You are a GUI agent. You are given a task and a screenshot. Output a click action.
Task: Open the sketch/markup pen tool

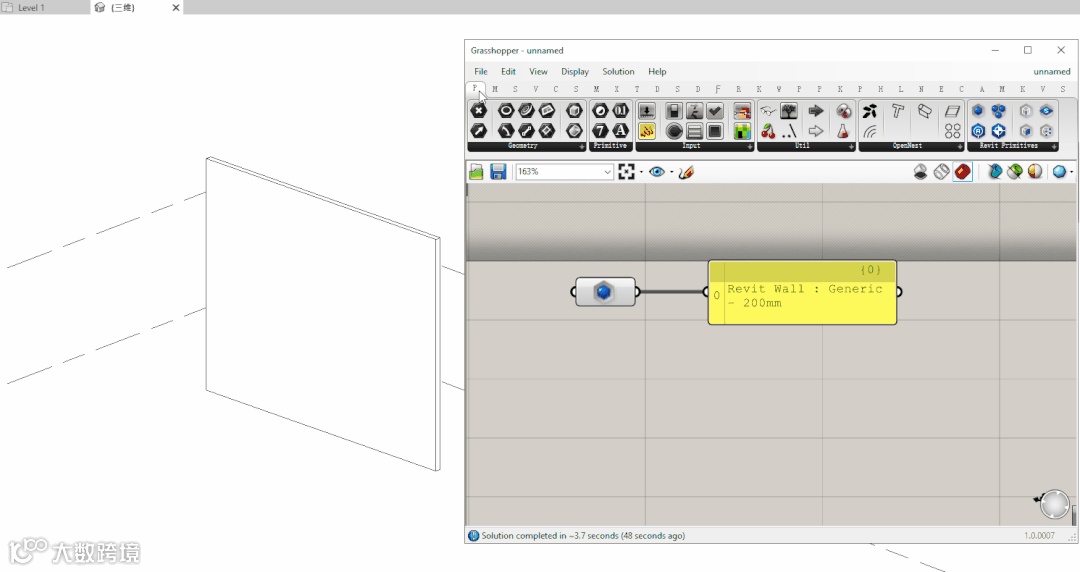pyautogui.click(x=686, y=172)
